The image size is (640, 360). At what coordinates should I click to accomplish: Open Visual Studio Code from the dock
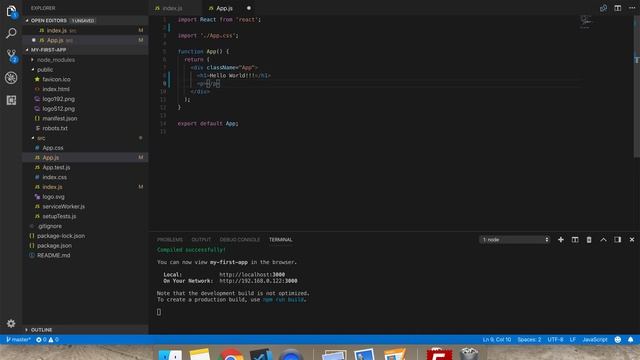[260, 354]
